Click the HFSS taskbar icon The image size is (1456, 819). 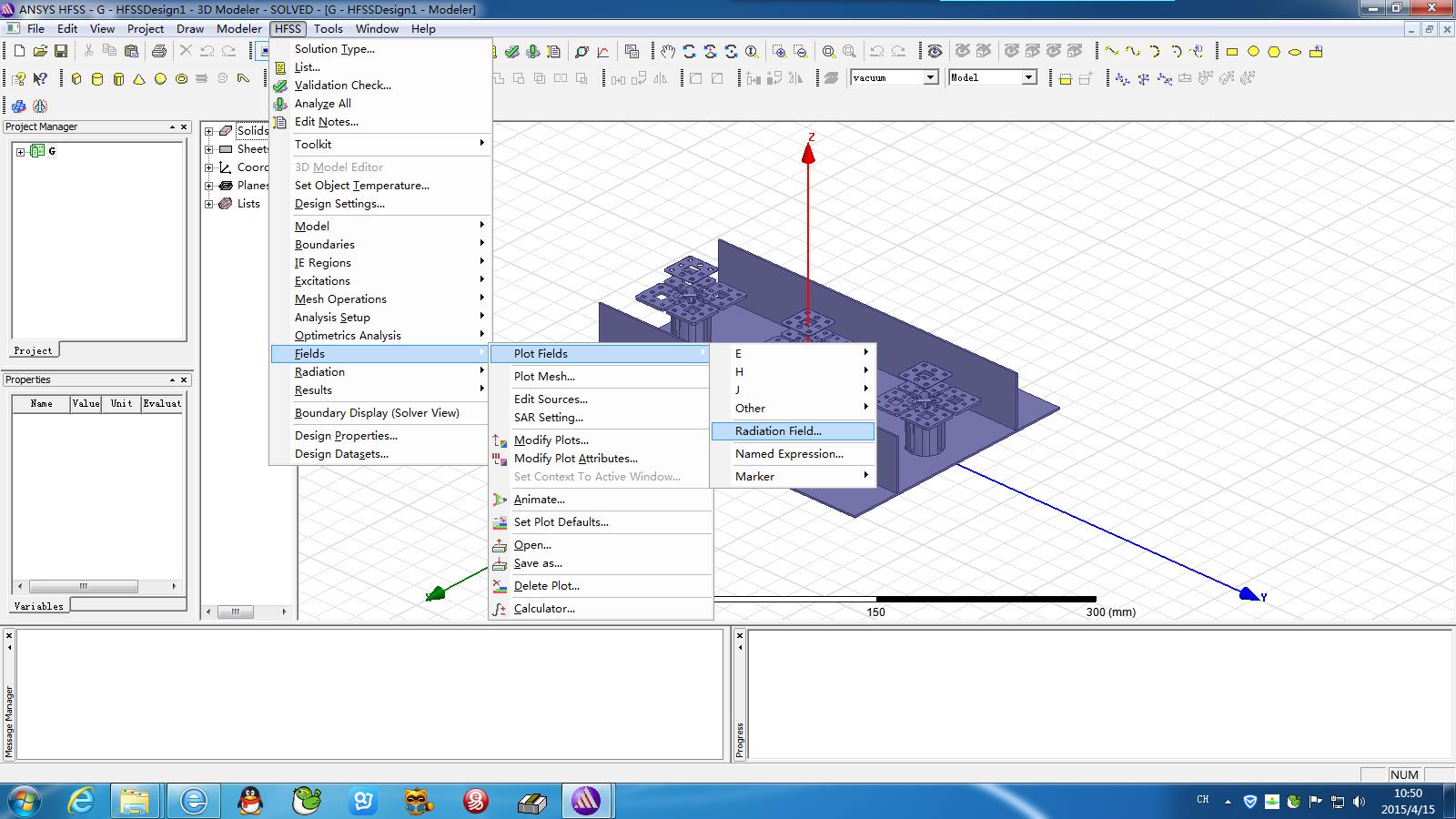coord(586,801)
